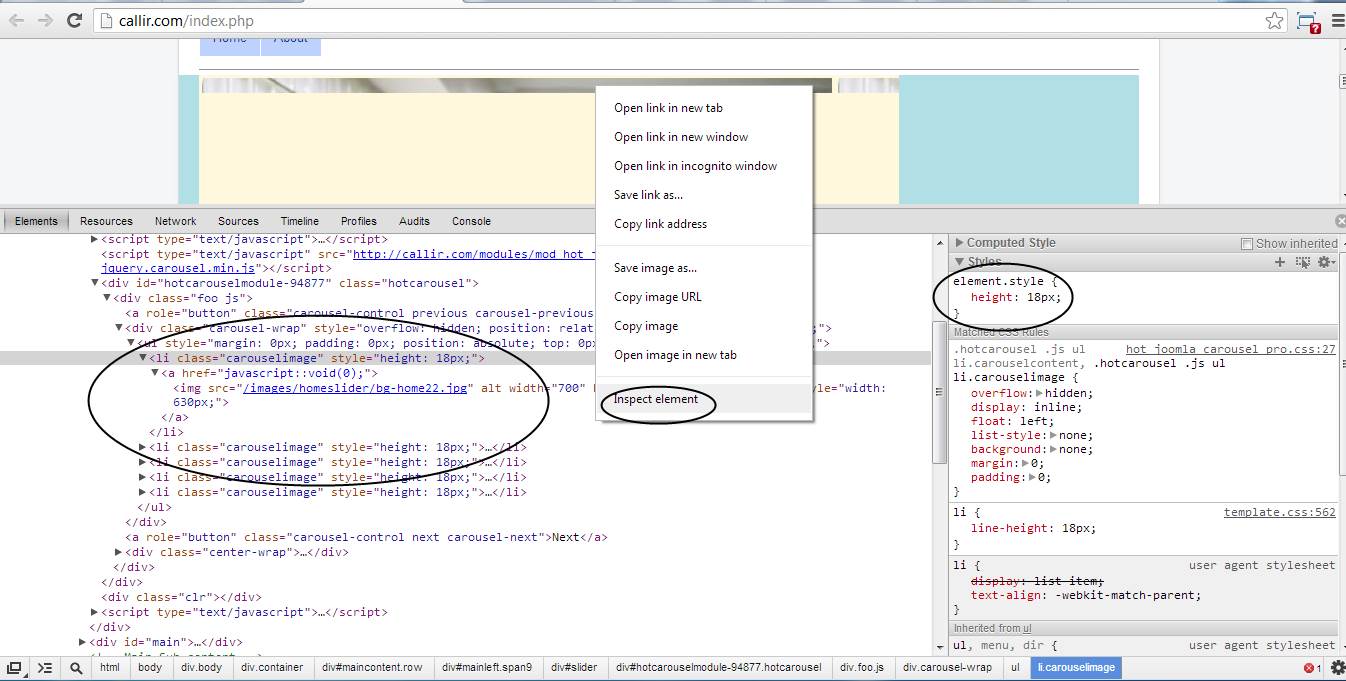
Task: Expand the div class center-wrap node
Action: (x=119, y=552)
